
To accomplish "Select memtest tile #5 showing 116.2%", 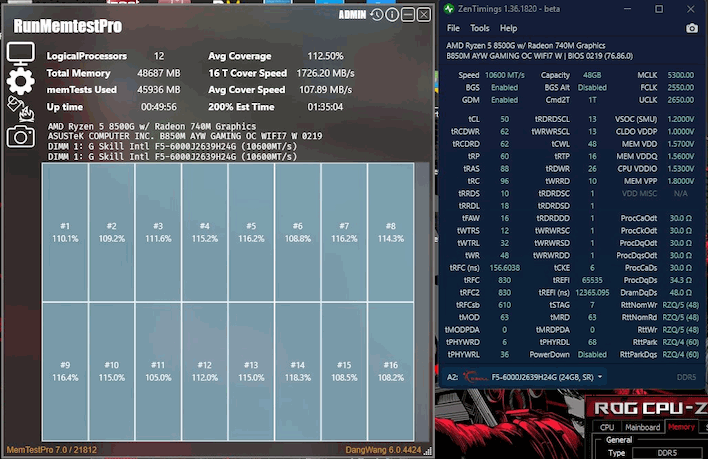I will [251, 232].
